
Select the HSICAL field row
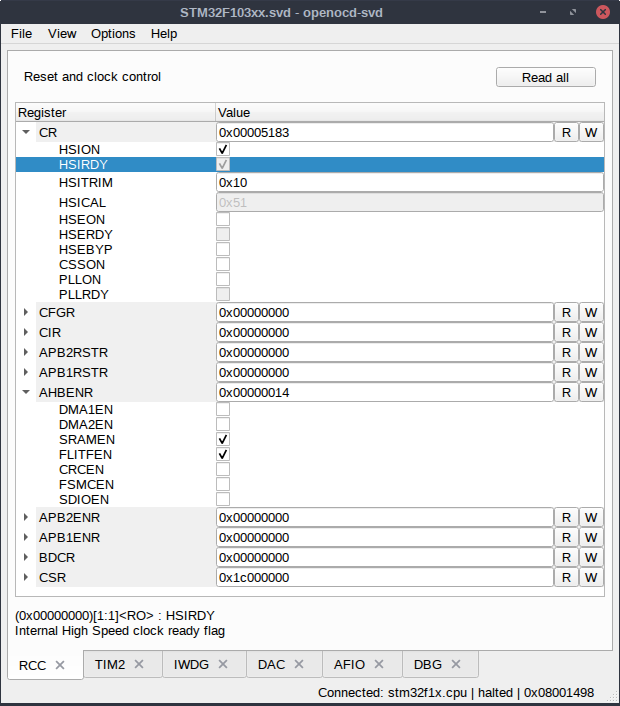click(x=310, y=203)
